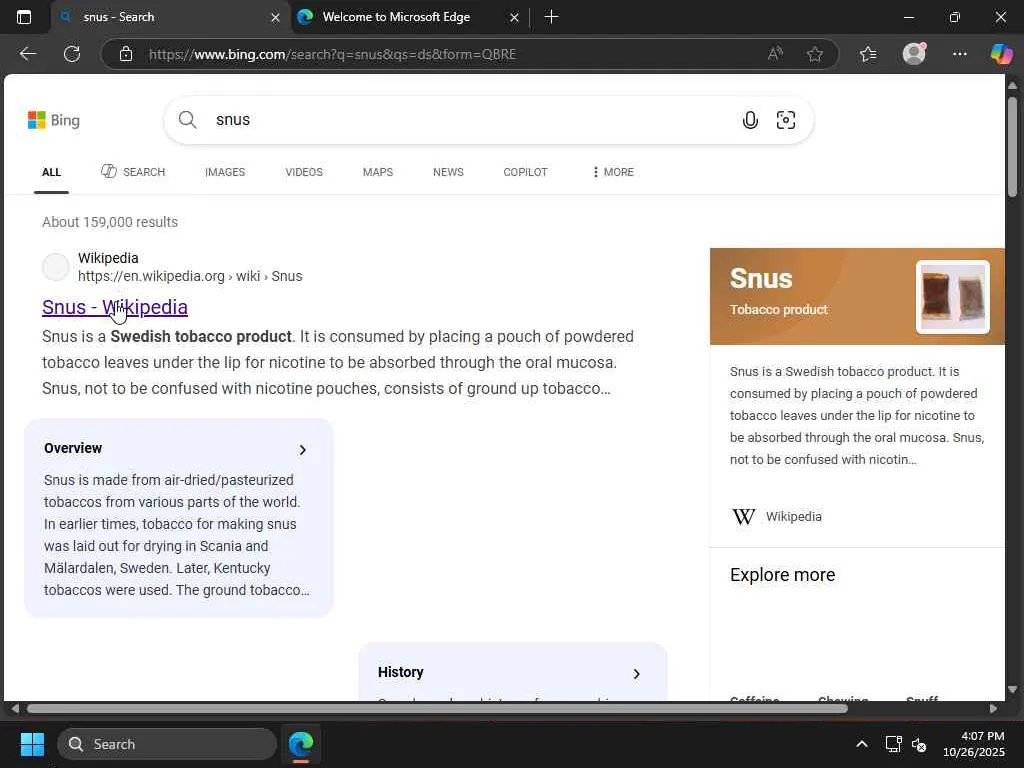Click the horizontal scrollbar thumb
Image resolution: width=1024 pixels, height=768 pixels.
tap(437, 709)
